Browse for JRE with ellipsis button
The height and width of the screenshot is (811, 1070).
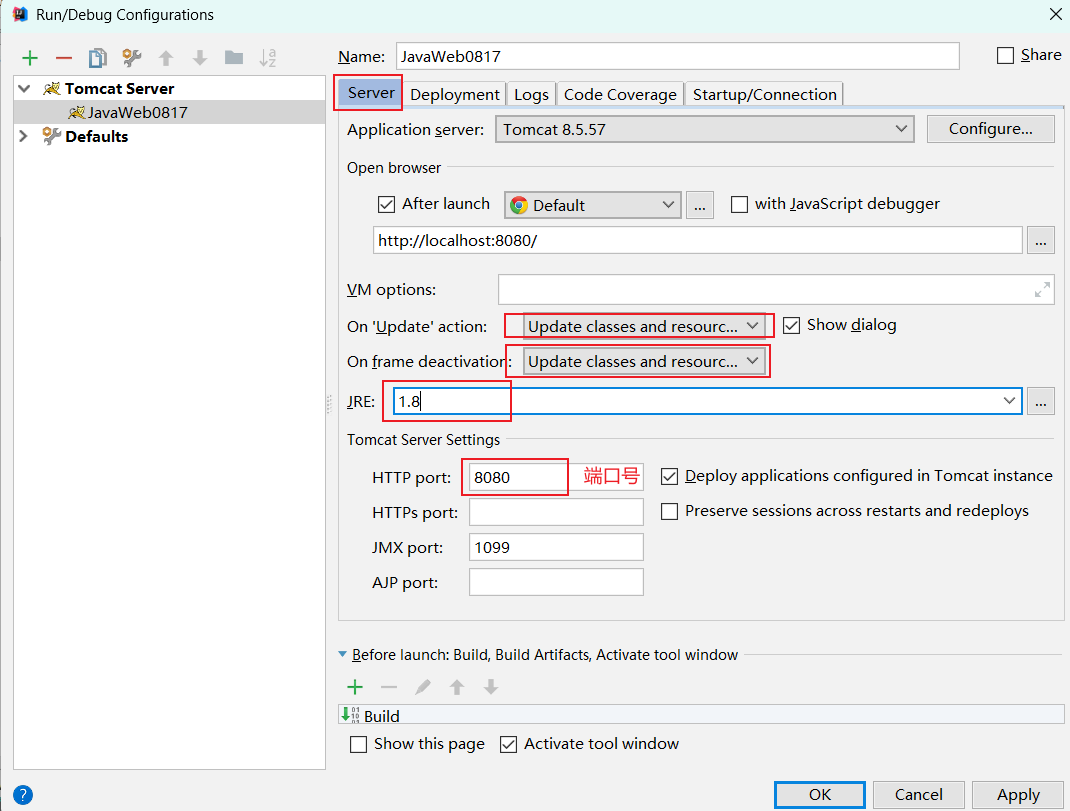[1041, 401]
